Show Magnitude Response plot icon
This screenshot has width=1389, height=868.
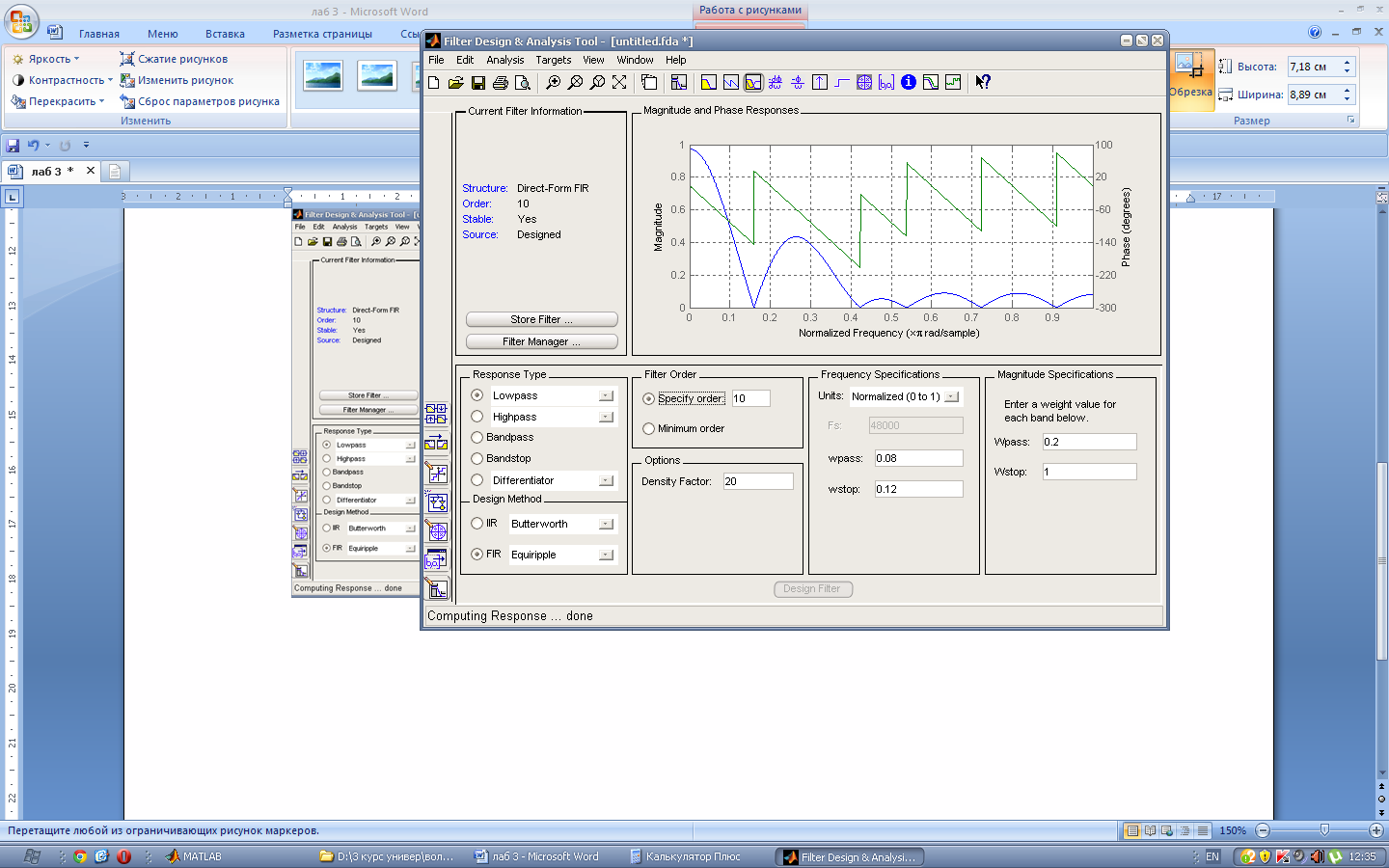click(x=709, y=83)
